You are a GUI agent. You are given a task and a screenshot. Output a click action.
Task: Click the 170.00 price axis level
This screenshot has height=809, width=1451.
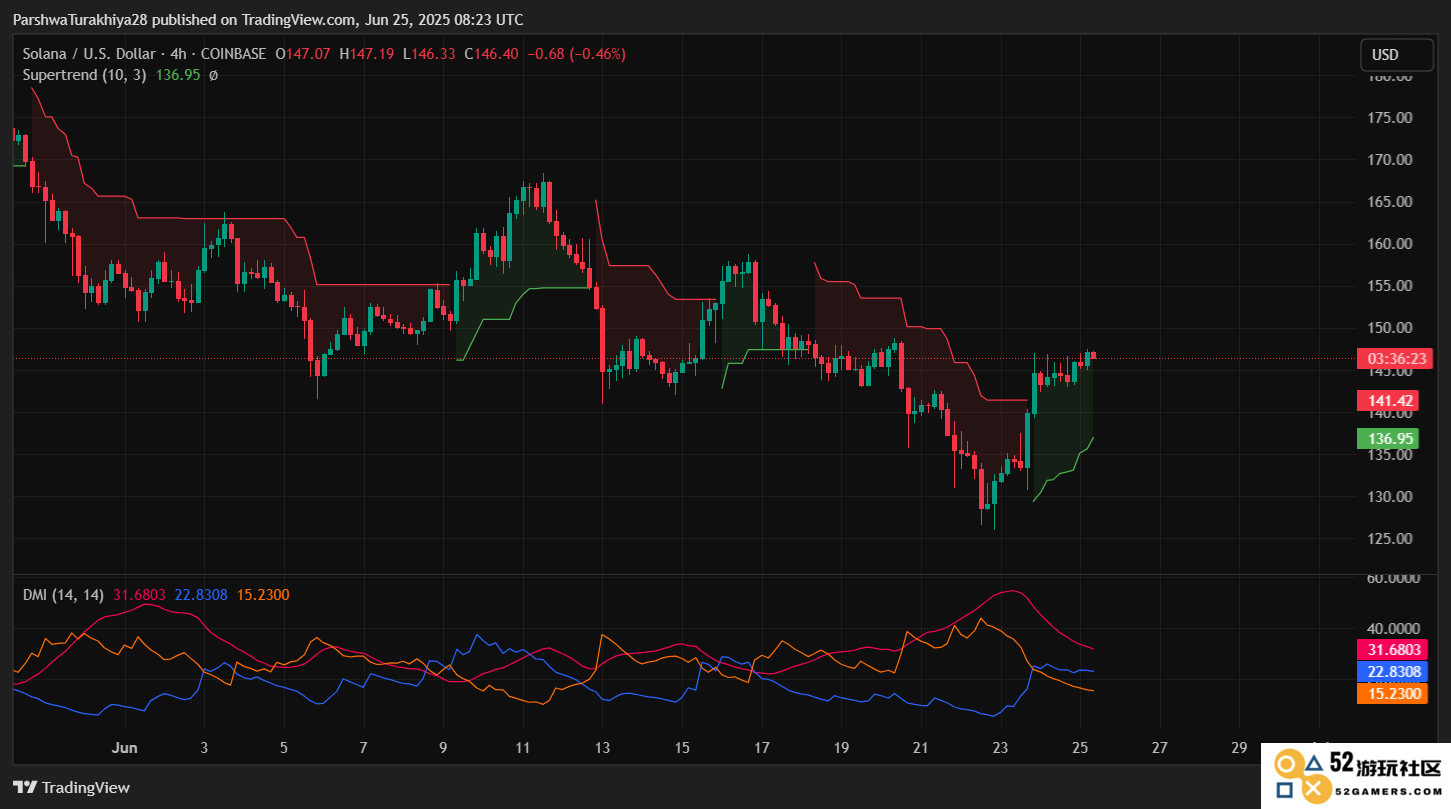(1390, 159)
